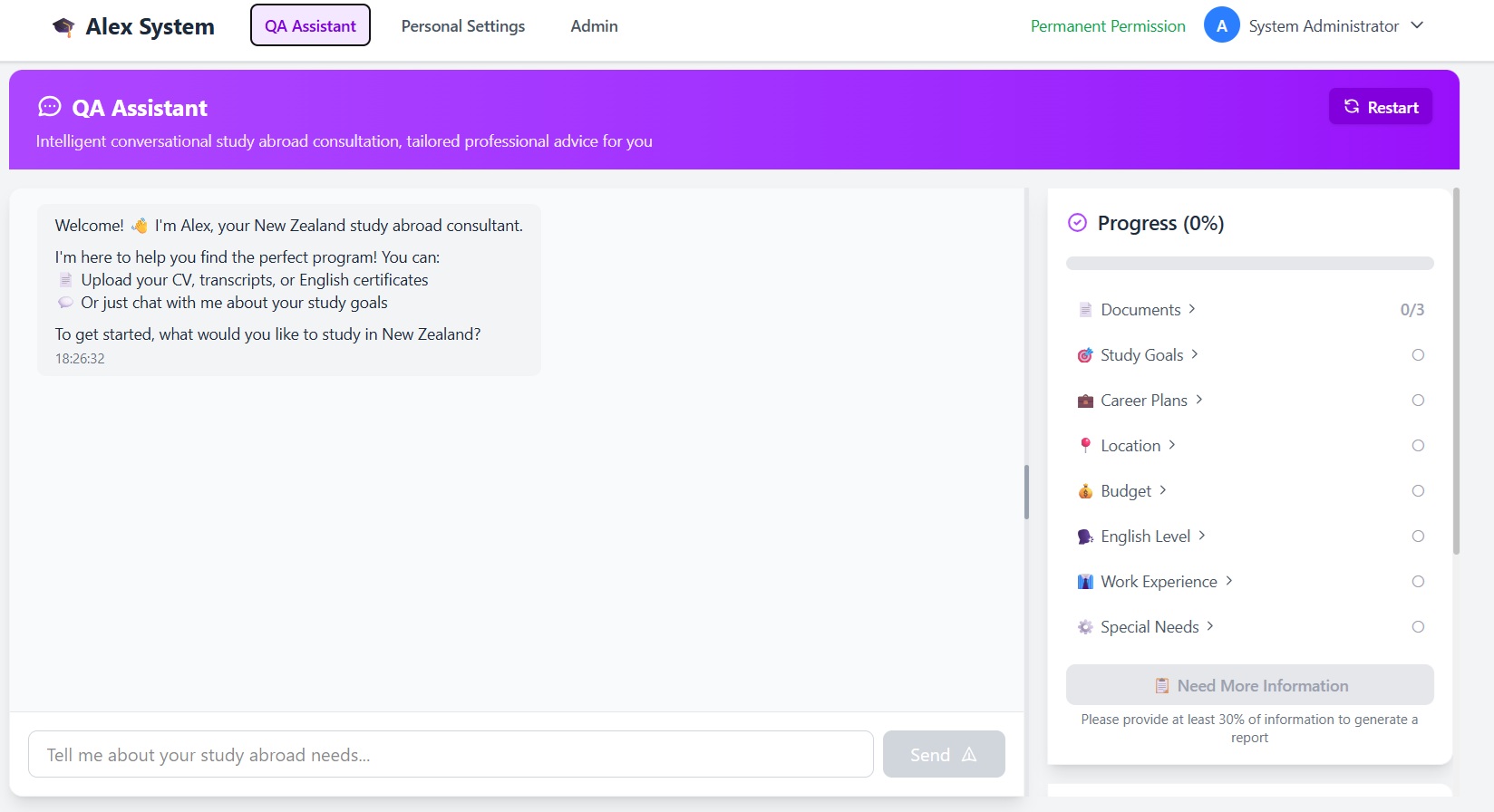Viewport: 1494px width, 812px height.
Task: Click the Special Needs gear icon
Action: click(x=1085, y=627)
